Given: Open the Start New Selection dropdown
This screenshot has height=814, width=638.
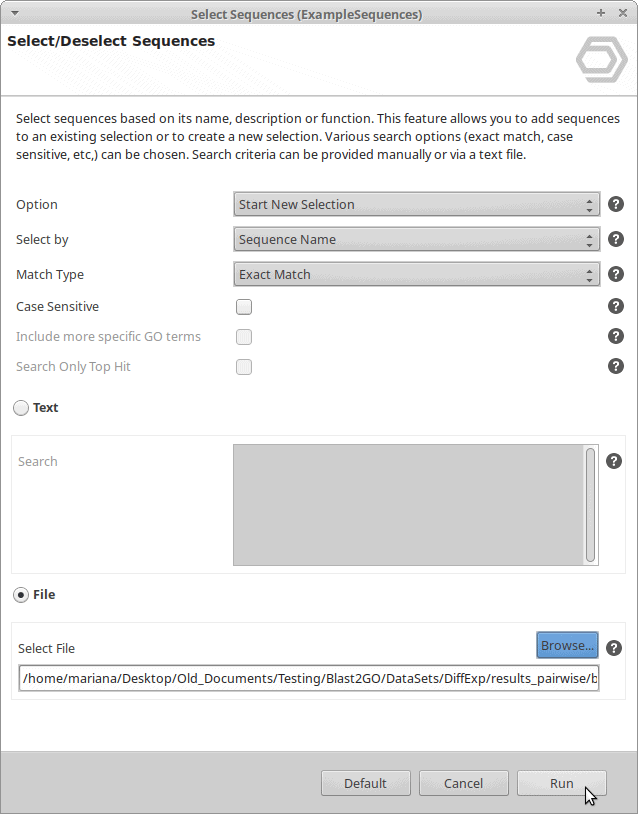Looking at the screenshot, I should tap(416, 204).
